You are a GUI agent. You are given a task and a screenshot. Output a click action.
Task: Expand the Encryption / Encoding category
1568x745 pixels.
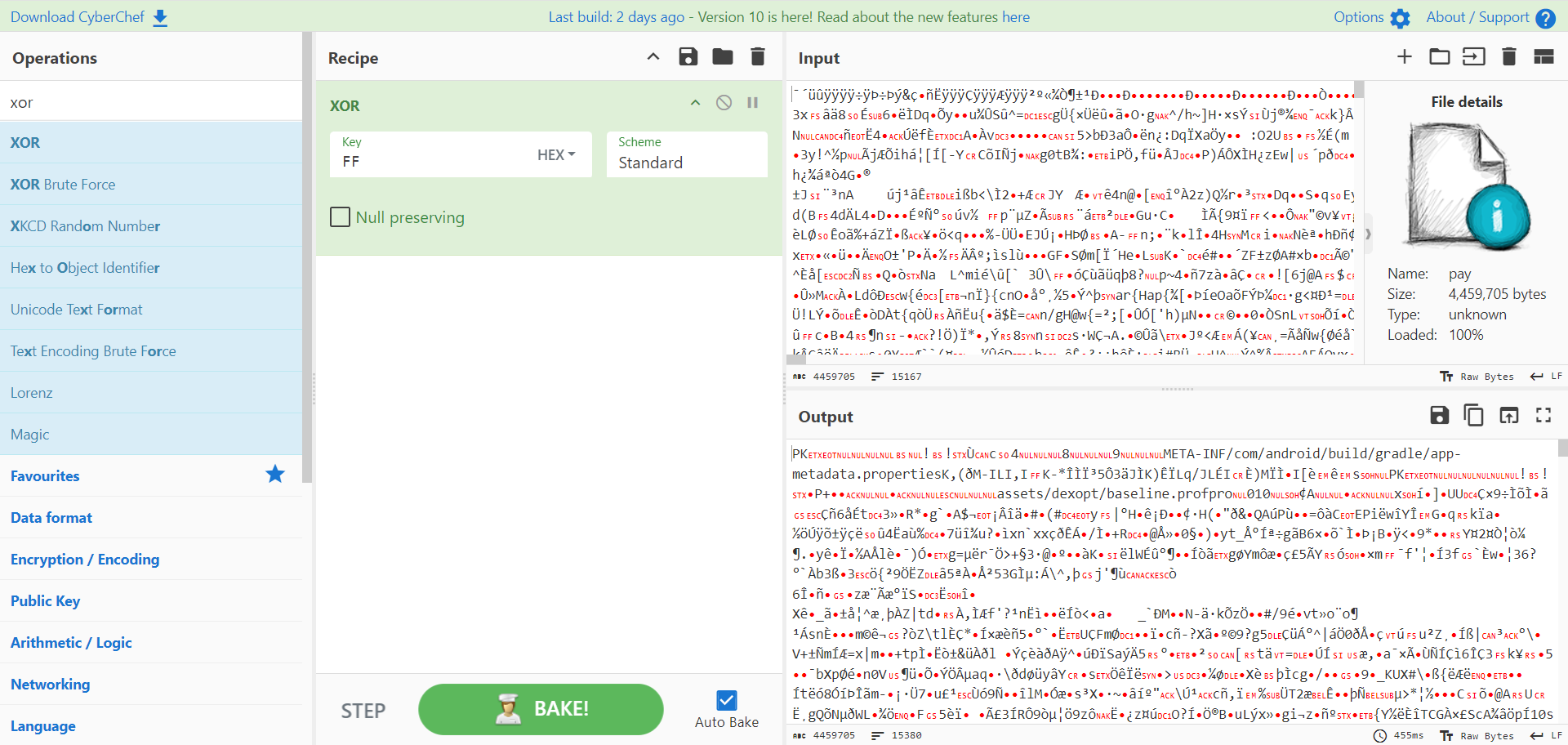point(85,560)
